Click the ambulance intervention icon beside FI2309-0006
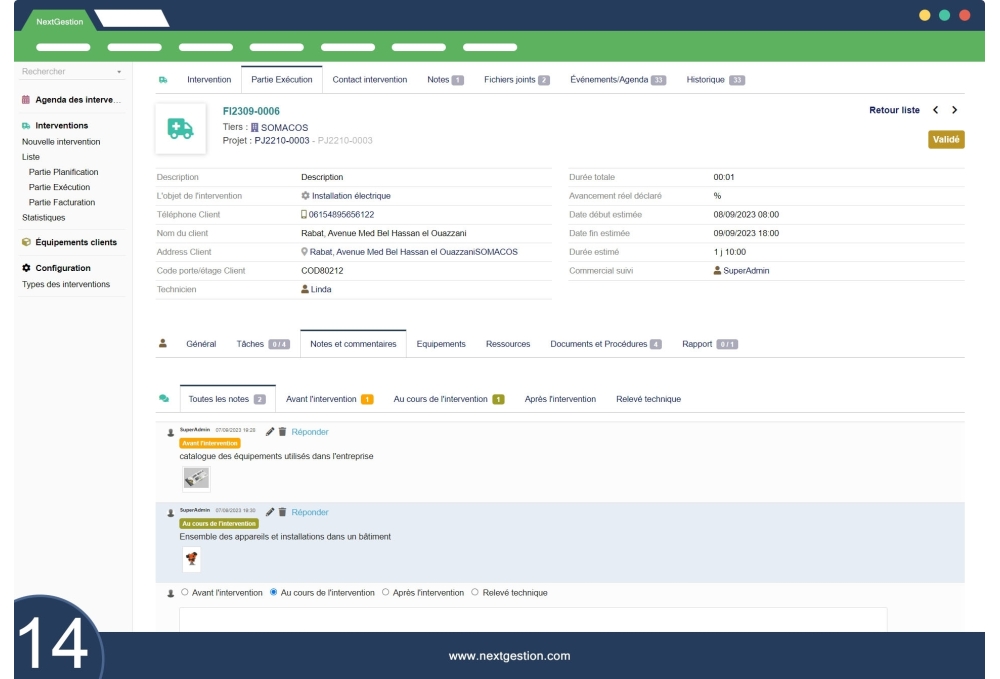The image size is (1000, 679). tap(181, 129)
